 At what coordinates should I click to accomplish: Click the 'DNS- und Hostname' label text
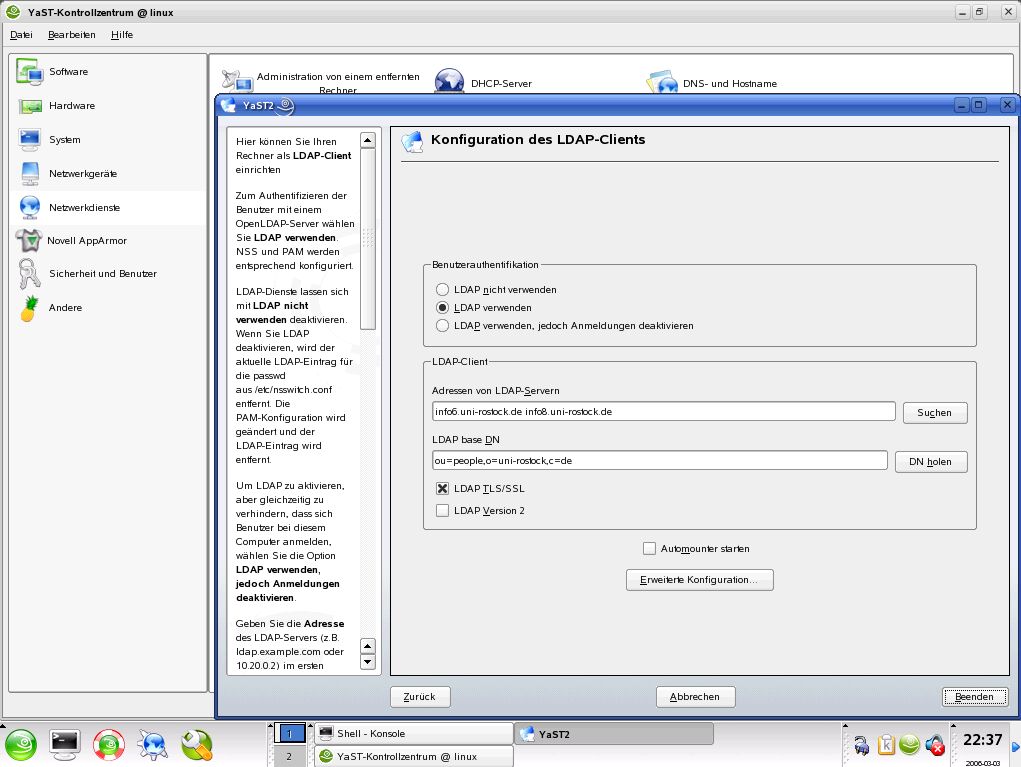tap(730, 83)
